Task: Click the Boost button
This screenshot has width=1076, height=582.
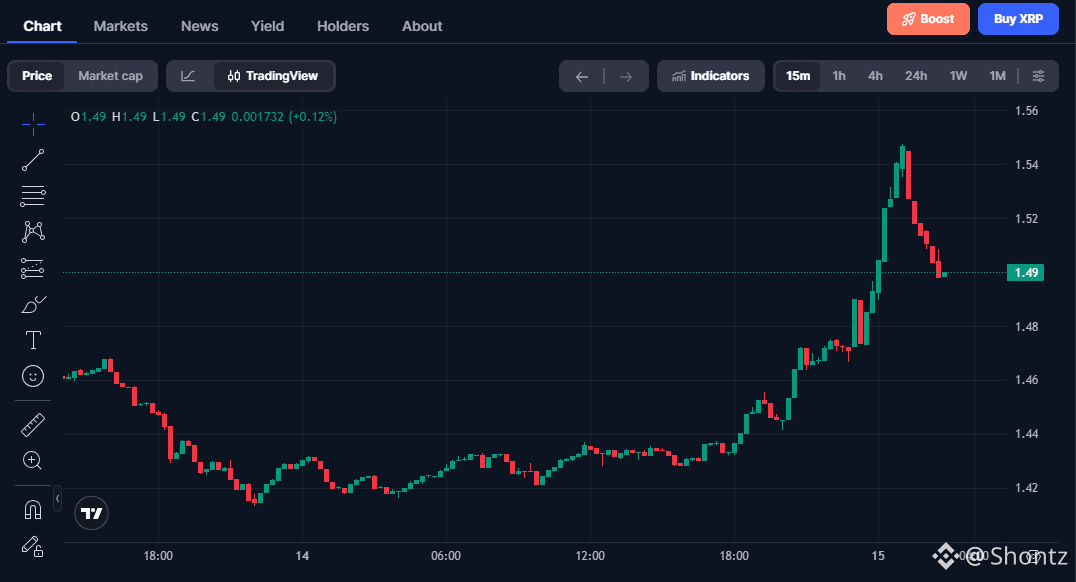Action: tap(928, 19)
